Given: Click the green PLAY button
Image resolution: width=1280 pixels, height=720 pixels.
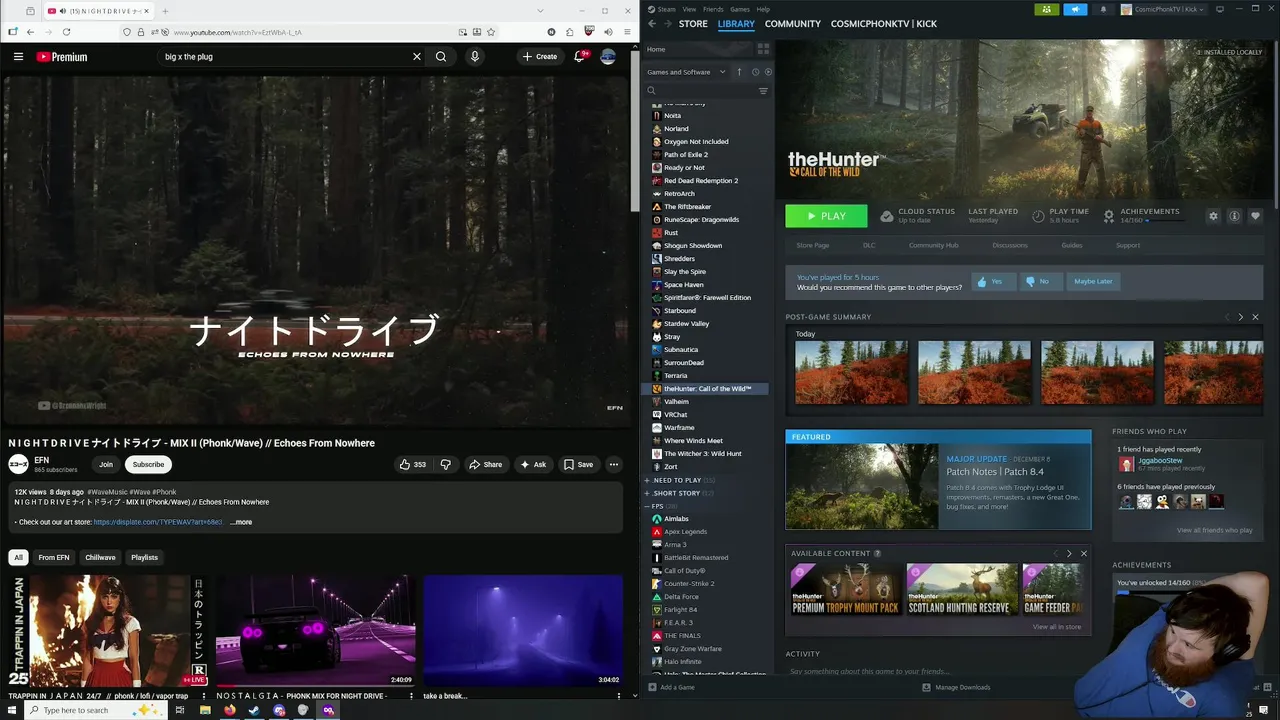Looking at the screenshot, I should pyautogui.click(x=826, y=216).
